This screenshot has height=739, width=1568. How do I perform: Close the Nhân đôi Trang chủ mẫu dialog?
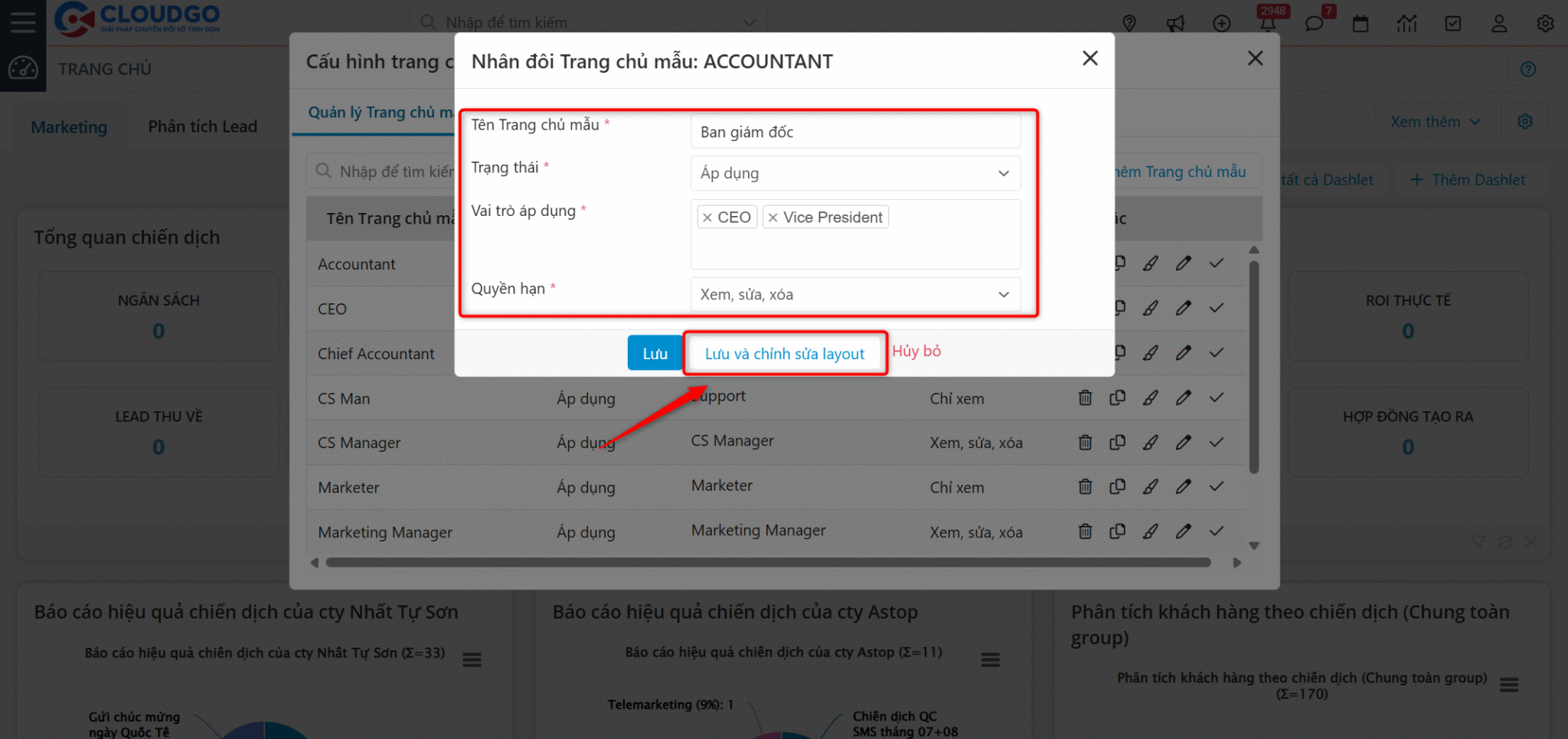[1090, 58]
